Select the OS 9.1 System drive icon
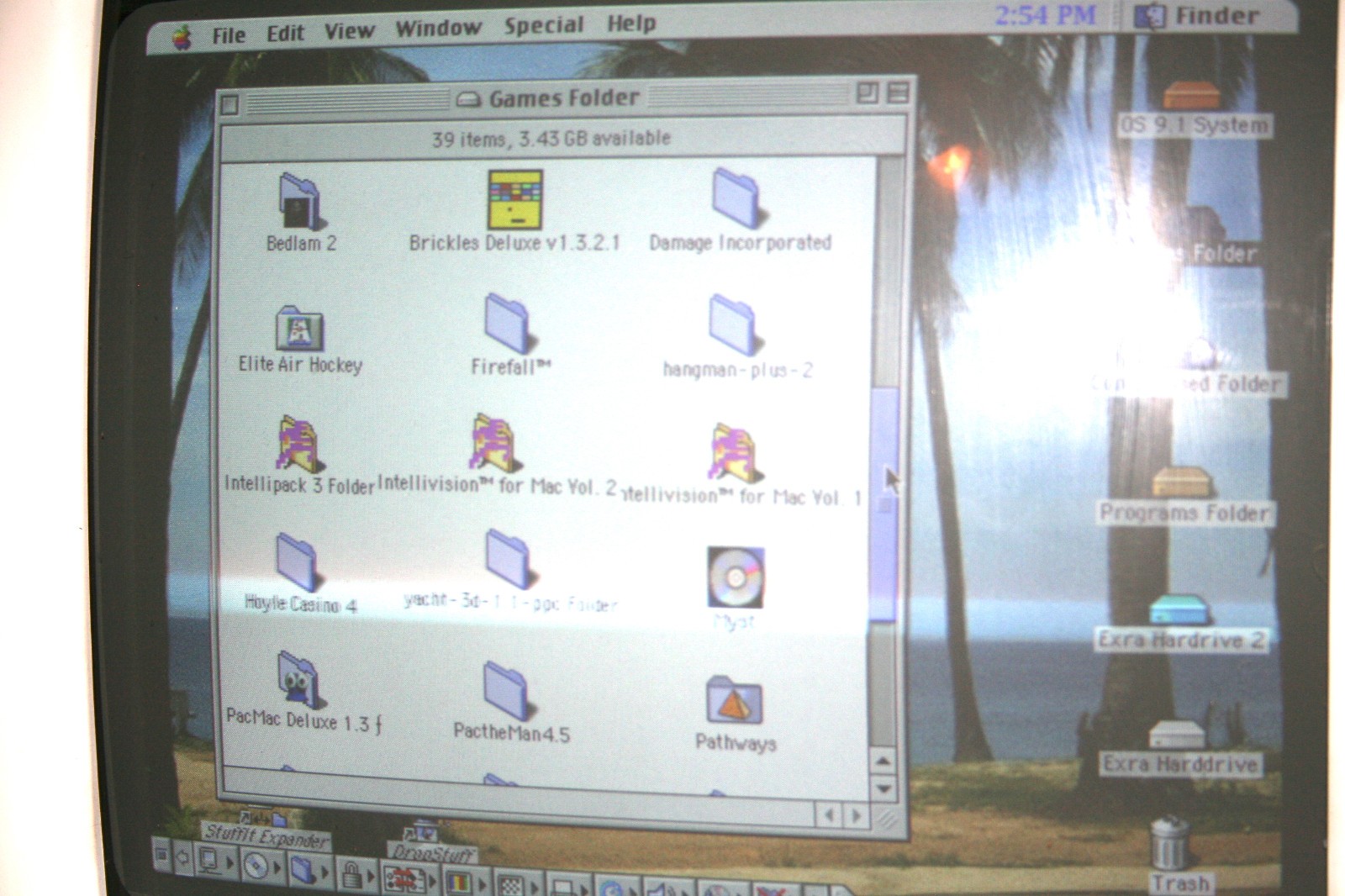Viewport: 1345px width, 896px height. click(1191, 95)
